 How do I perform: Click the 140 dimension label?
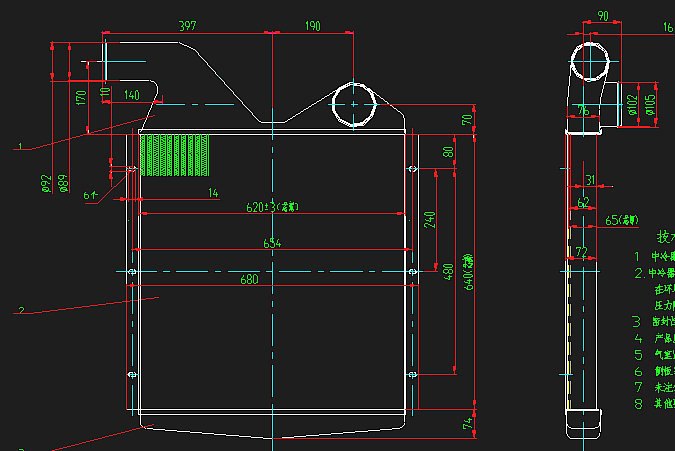click(132, 95)
